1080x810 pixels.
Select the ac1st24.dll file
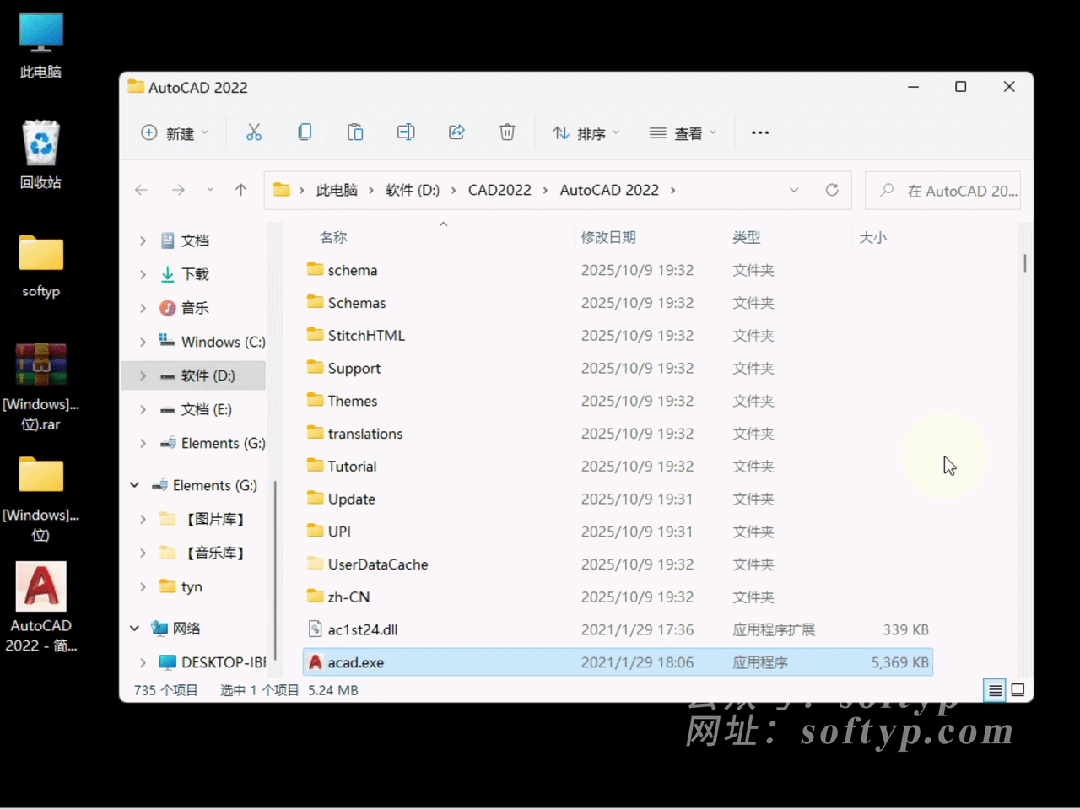coord(618,630)
